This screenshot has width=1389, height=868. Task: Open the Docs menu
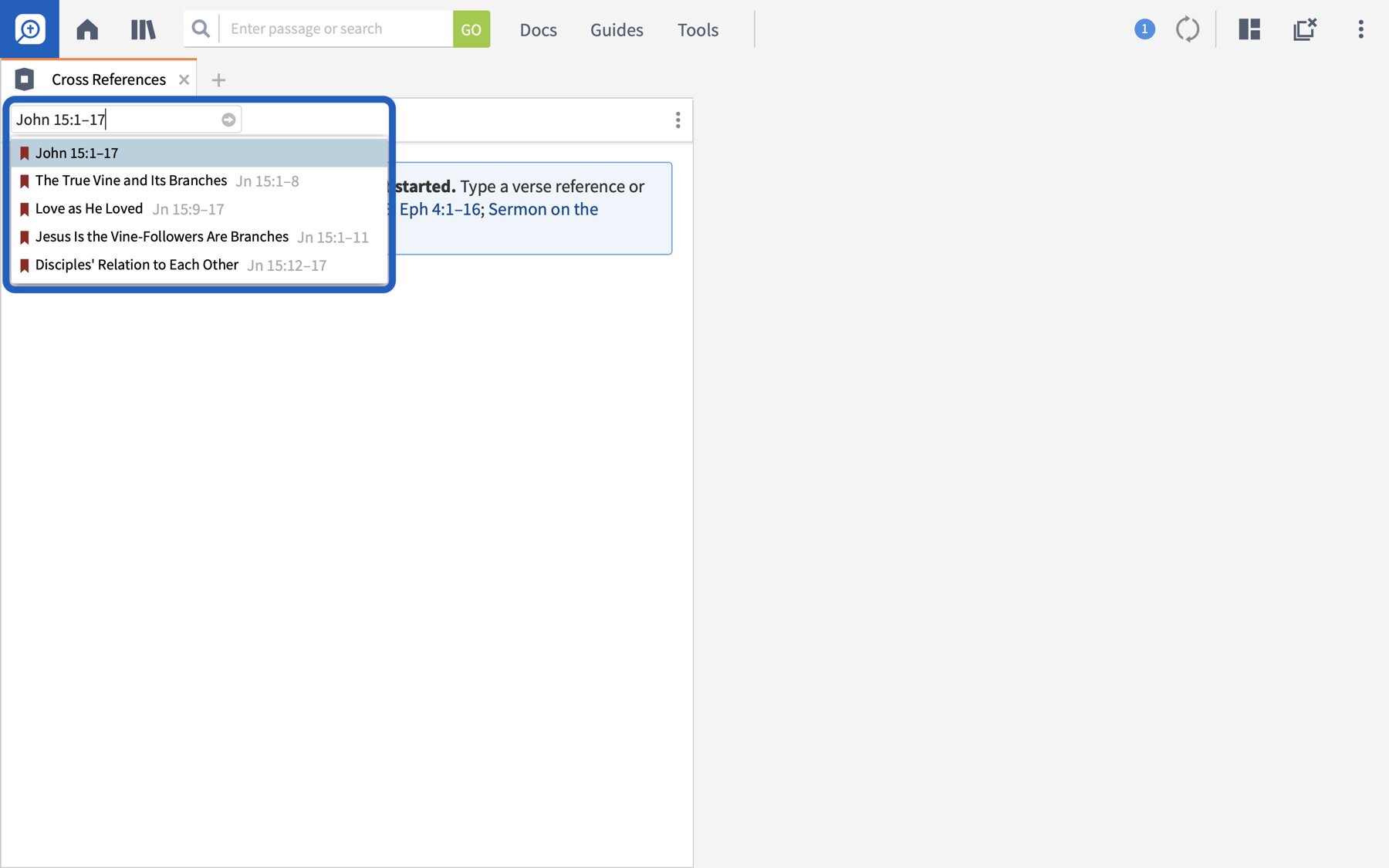(x=538, y=30)
